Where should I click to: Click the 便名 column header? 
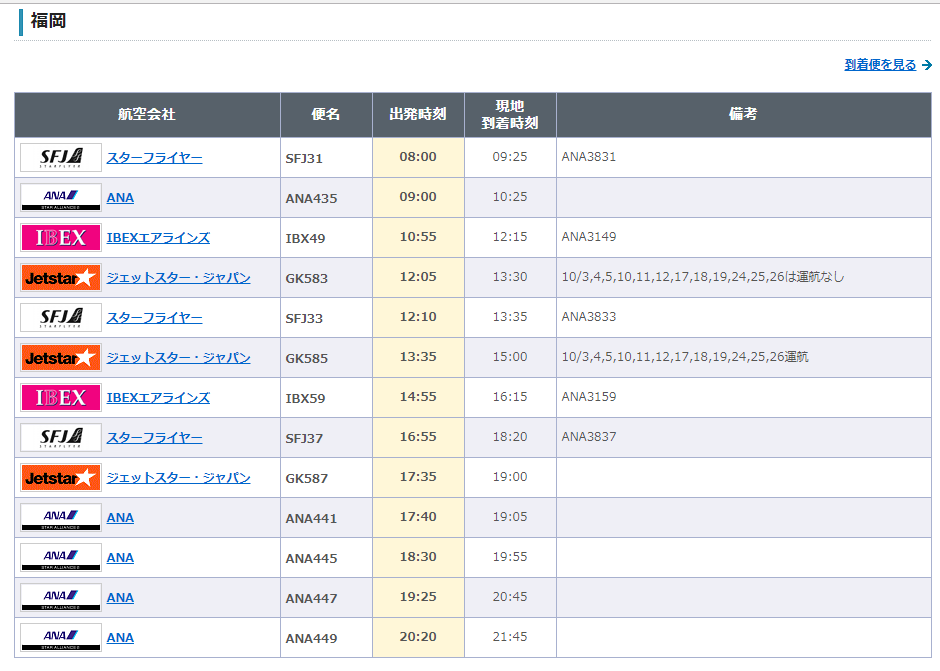(326, 115)
